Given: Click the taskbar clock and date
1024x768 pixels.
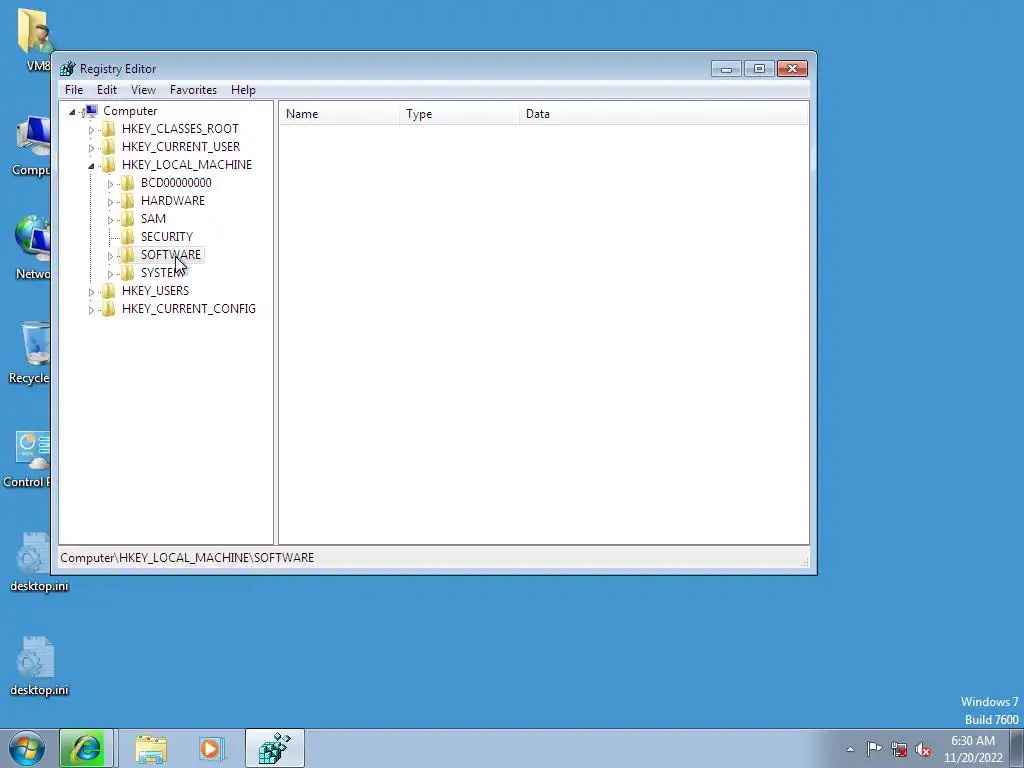Looking at the screenshot, I should 973,749.
